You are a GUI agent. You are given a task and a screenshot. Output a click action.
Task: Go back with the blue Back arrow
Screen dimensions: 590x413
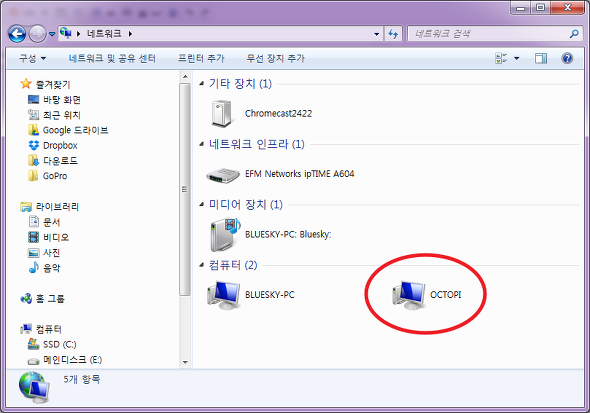[x=17, y=34]
